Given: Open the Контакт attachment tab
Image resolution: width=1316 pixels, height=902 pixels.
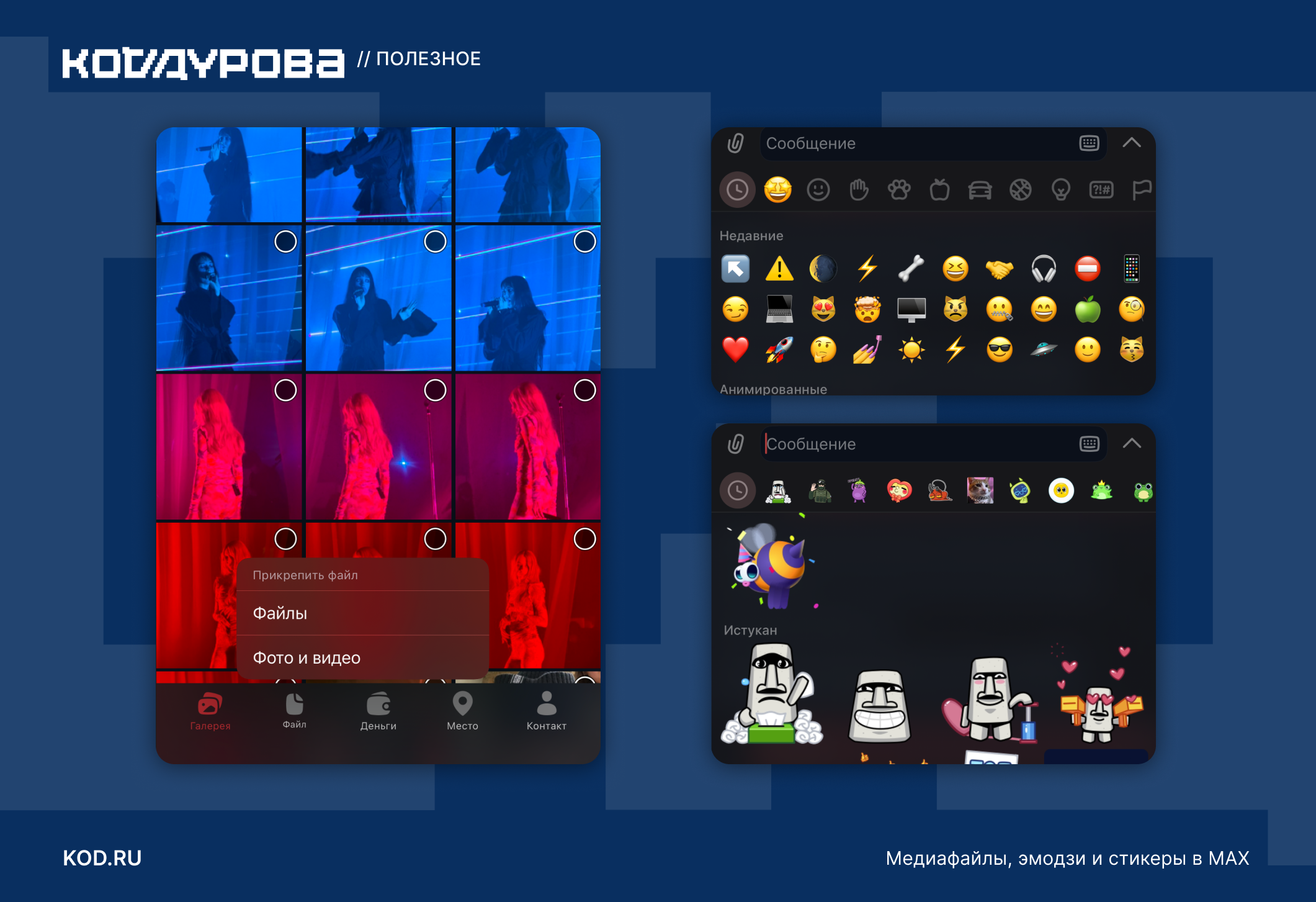Looking at the screenshot, I should [x=547, y=711].
